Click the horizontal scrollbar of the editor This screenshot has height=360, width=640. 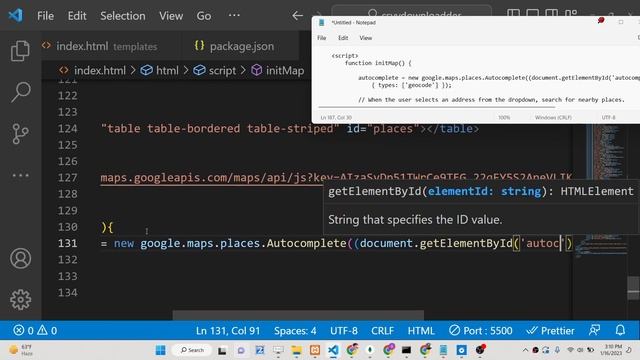[x=298, y=315]
